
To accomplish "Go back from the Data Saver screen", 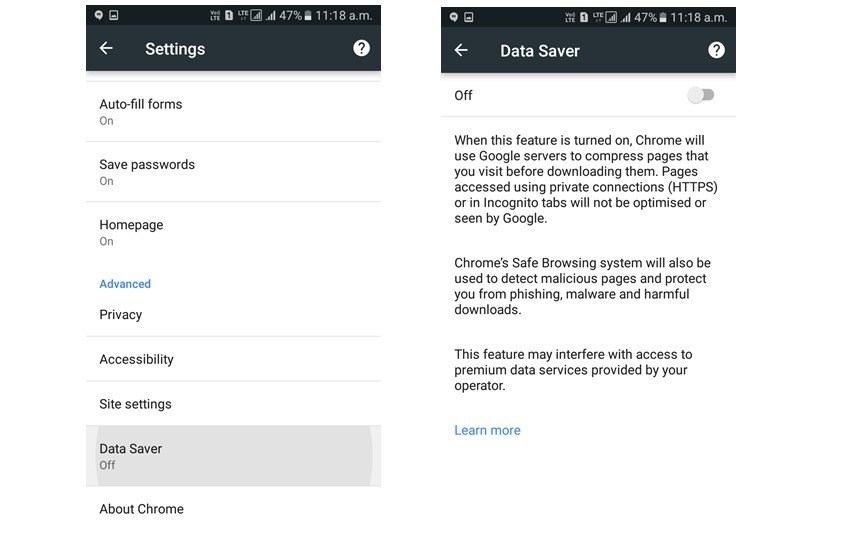I will click(461, 50).
